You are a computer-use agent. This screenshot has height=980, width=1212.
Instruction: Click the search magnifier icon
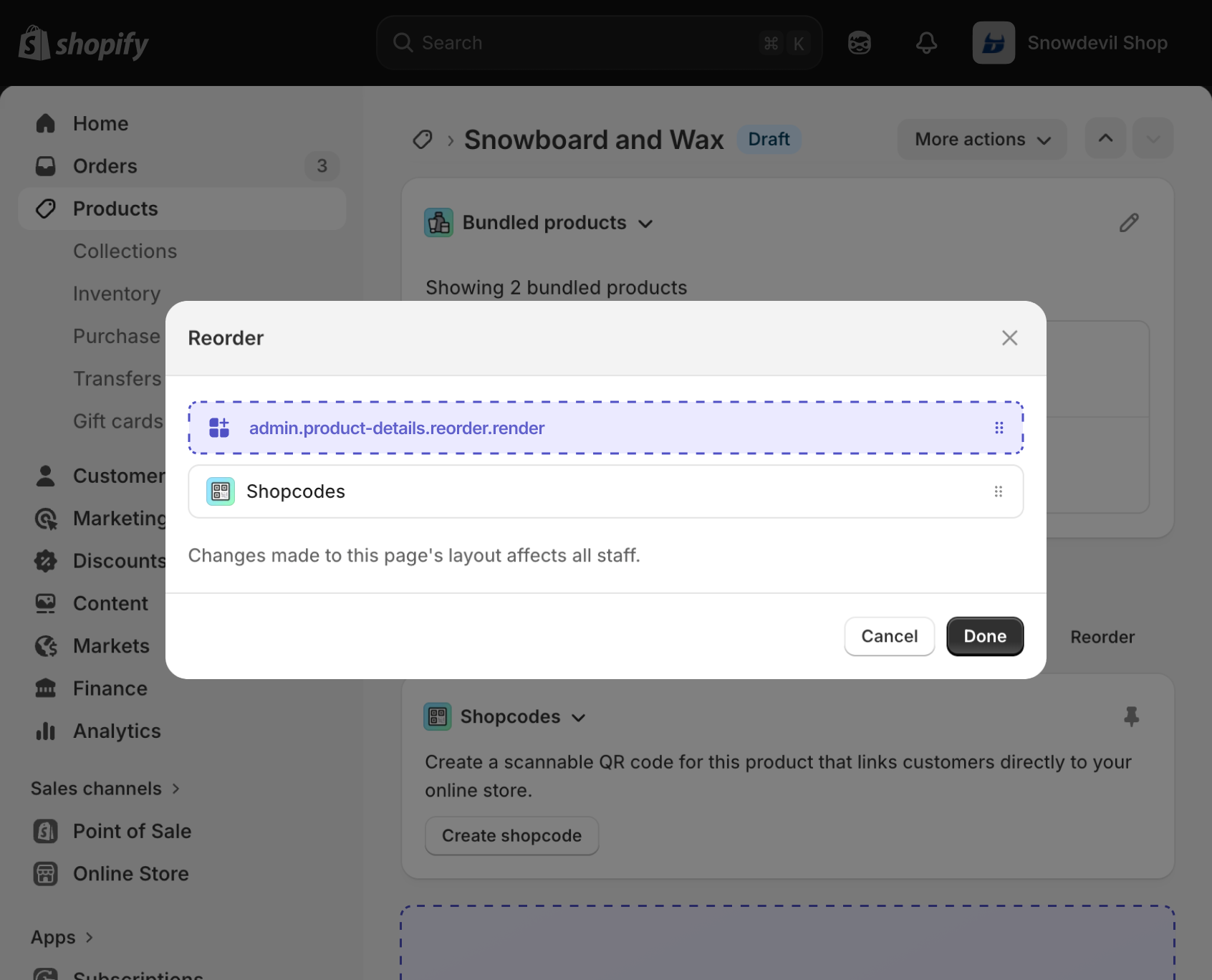(403, 43)
